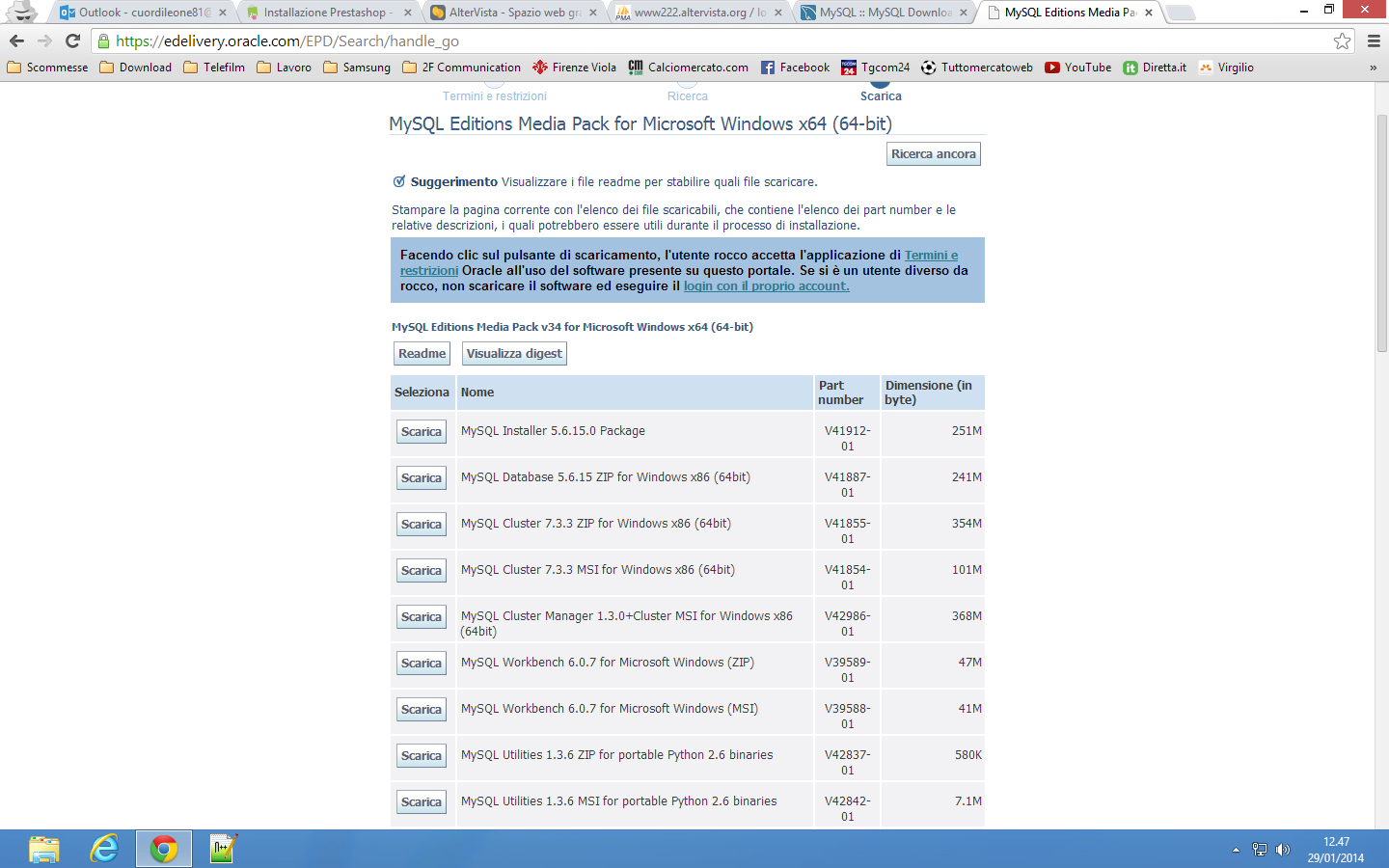Click Scarica for MySQL Workbench 6.0.7 MSI
Viewport: 1389px width, 868px height.
click(422, 710)
